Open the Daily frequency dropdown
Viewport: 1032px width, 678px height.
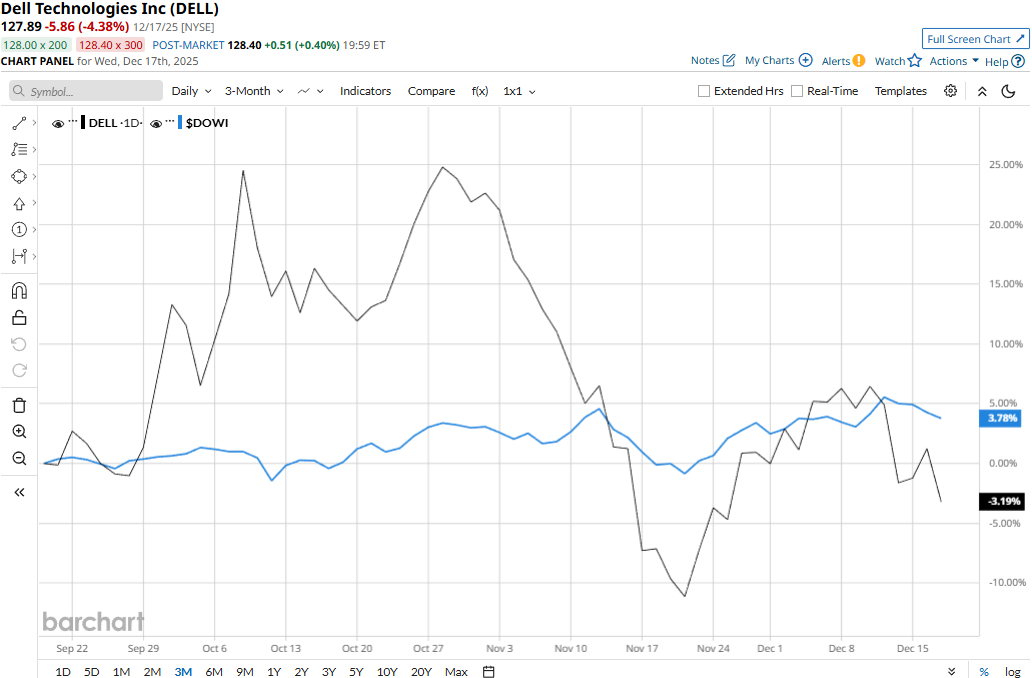(192, 91)
